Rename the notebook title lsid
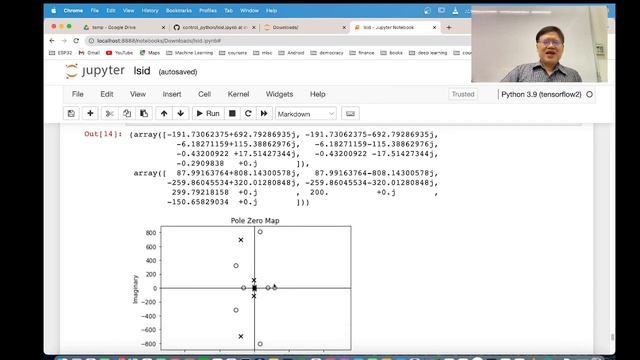This screenshot has width=640, height=360. (x=142, y=71)
